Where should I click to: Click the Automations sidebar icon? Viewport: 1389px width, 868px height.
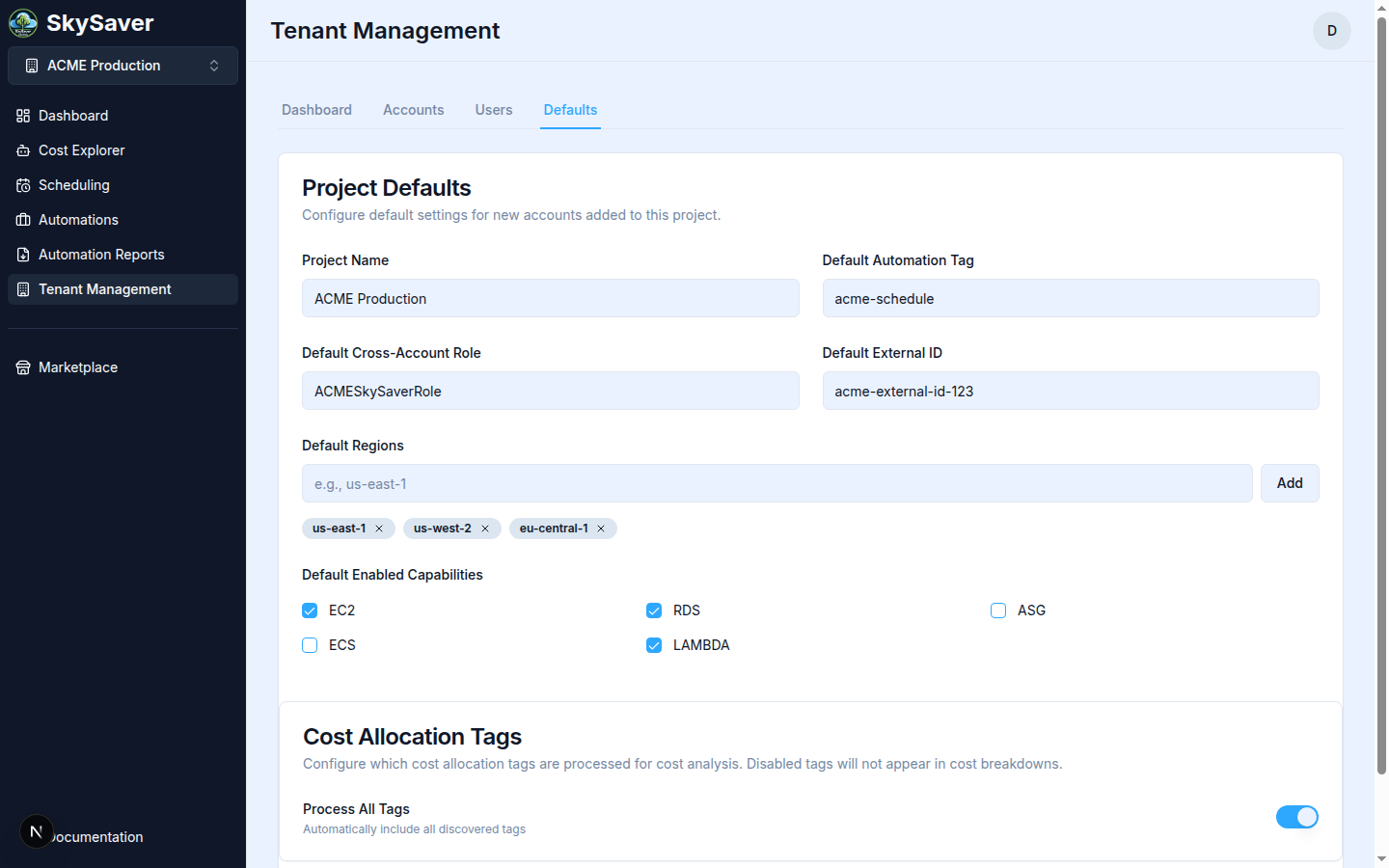(x=21, y=219)
